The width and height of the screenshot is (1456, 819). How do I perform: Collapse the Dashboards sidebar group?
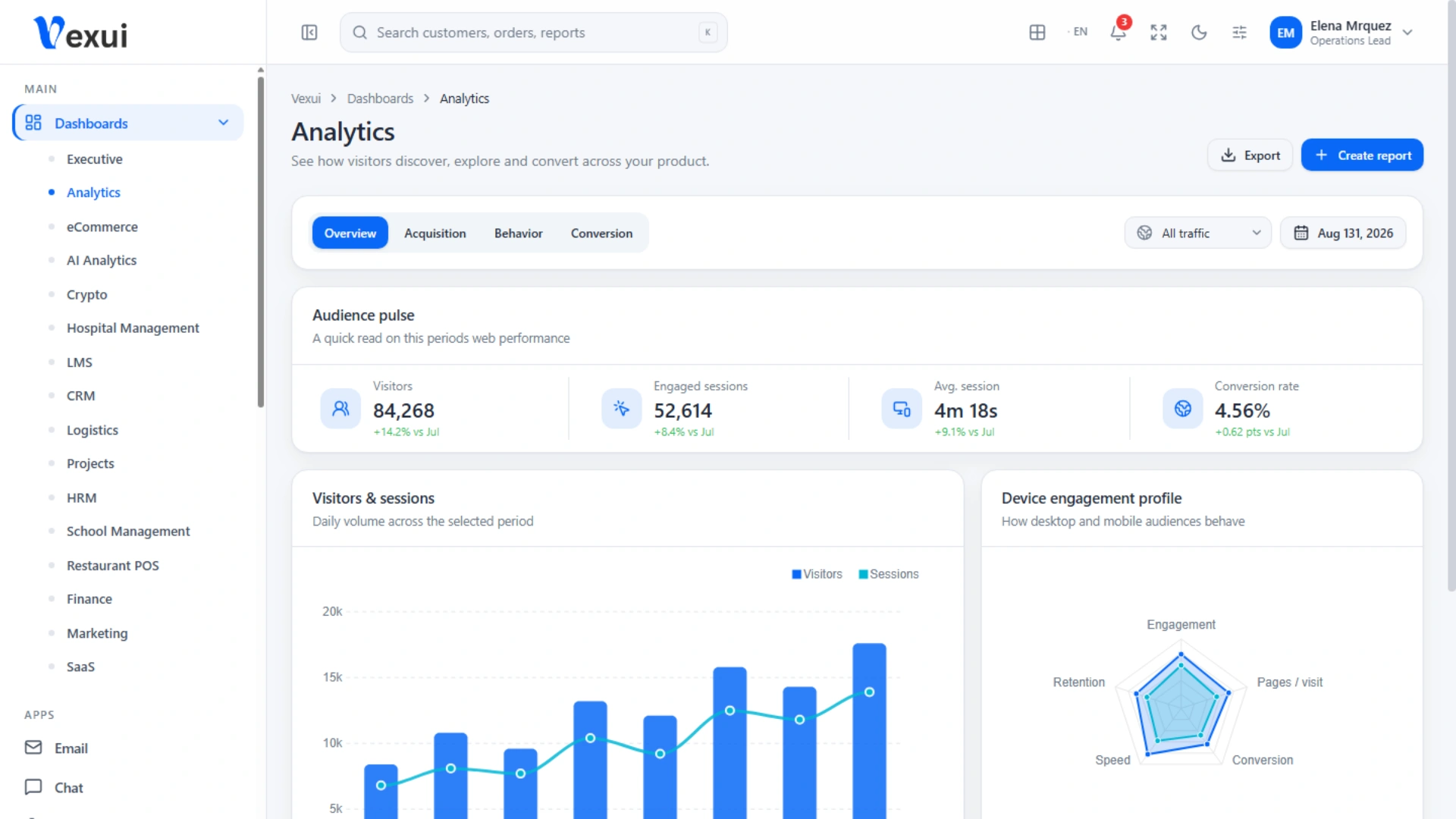[x=128, y=123]
